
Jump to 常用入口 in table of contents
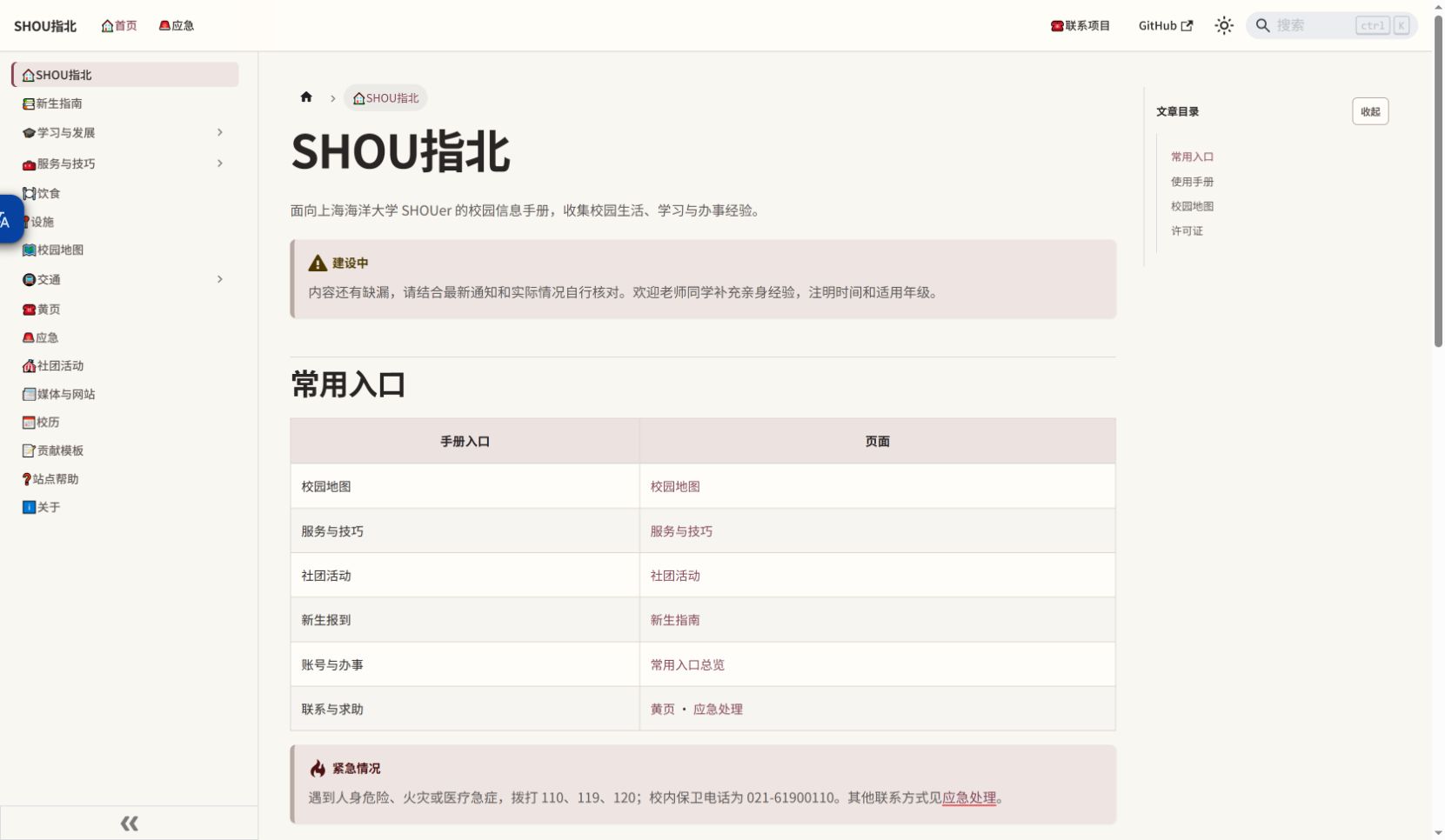point(1192,157)
